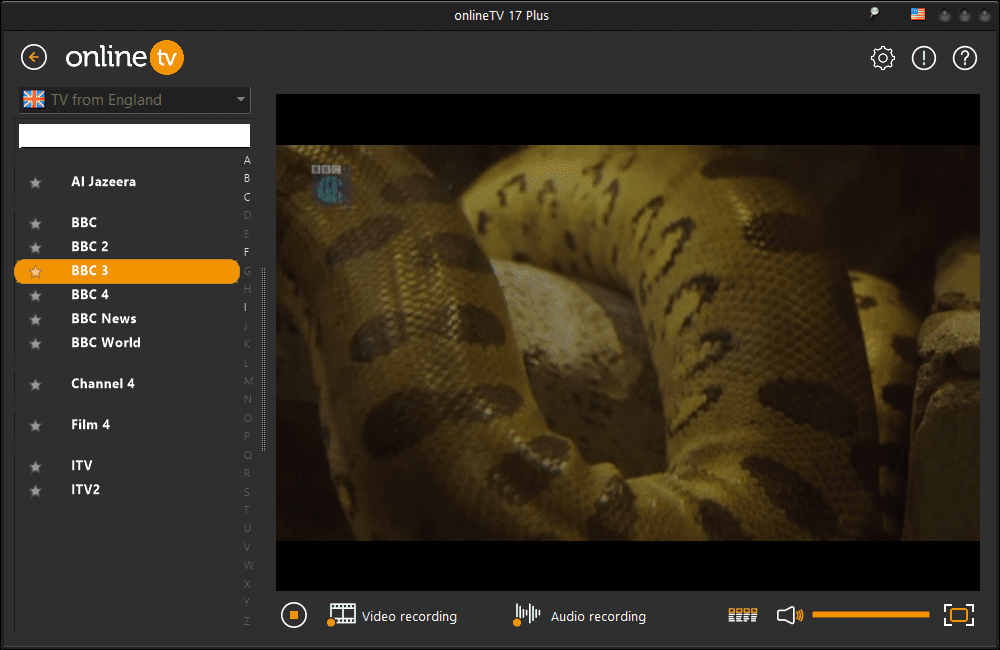Click the Audio recording label
Image resolution: width=1000 pixels, height=650 pixels.
(598, 616)
